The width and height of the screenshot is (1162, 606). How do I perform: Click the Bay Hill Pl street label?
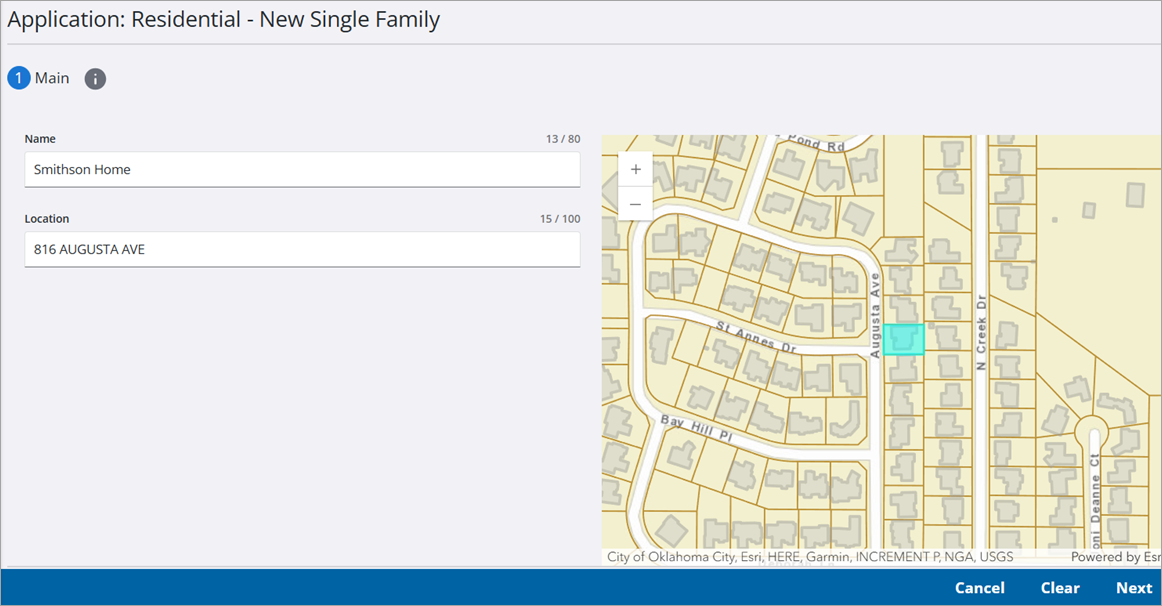click(x=697, y=430)
